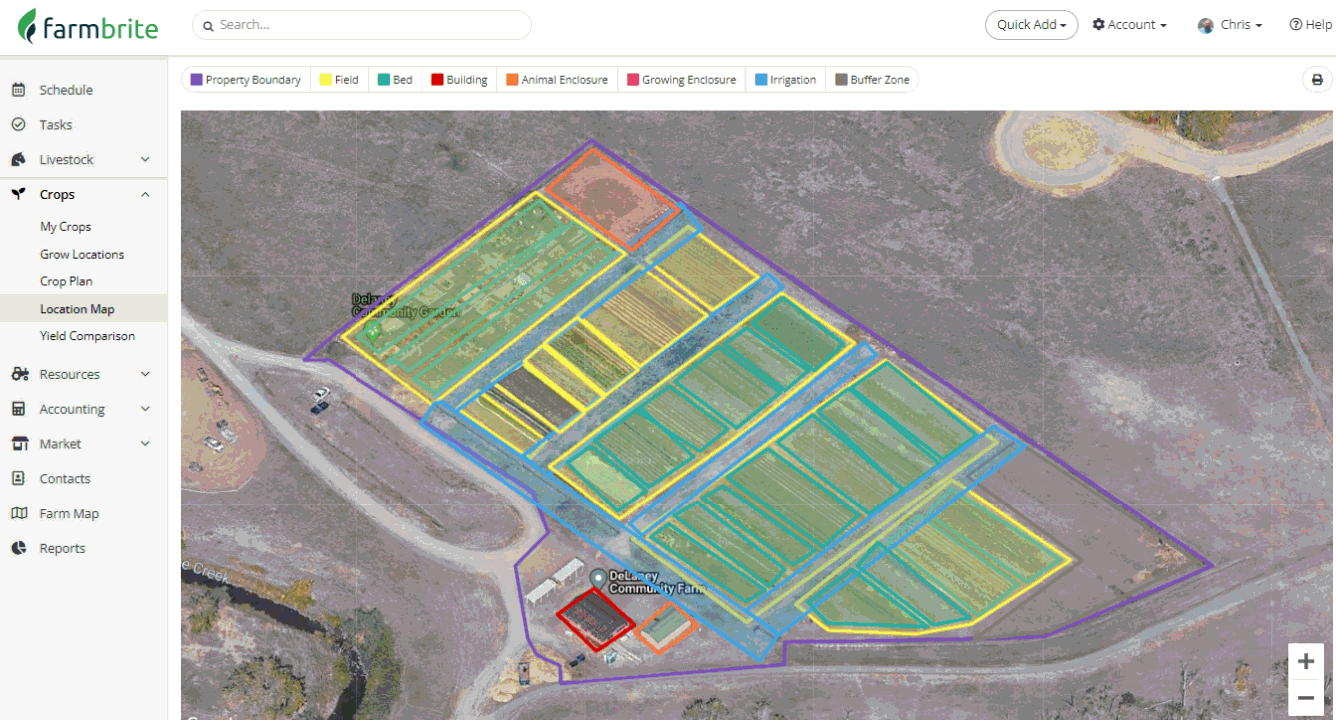Click the DeLaney Community Farm map pin
The image size is (1336, 720).
[x=598, y=578]
